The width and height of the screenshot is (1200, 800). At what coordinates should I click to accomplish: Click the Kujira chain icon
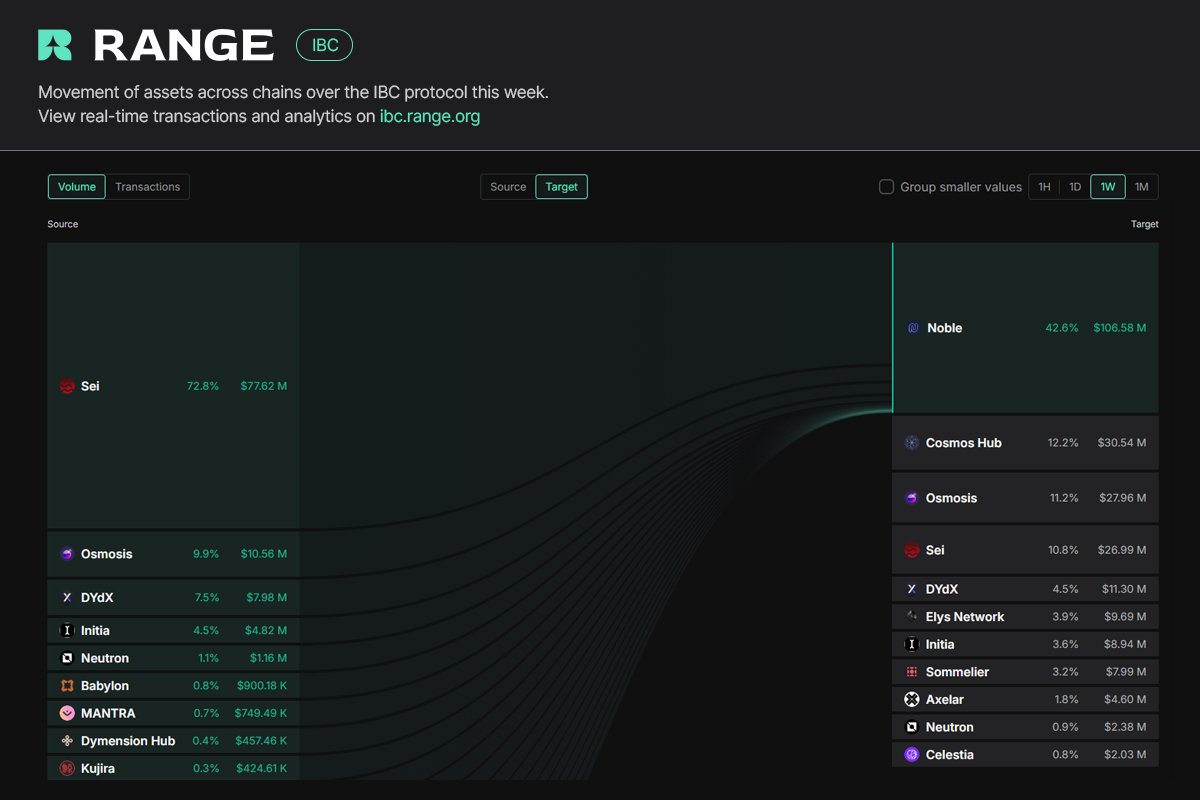[67, 768]
